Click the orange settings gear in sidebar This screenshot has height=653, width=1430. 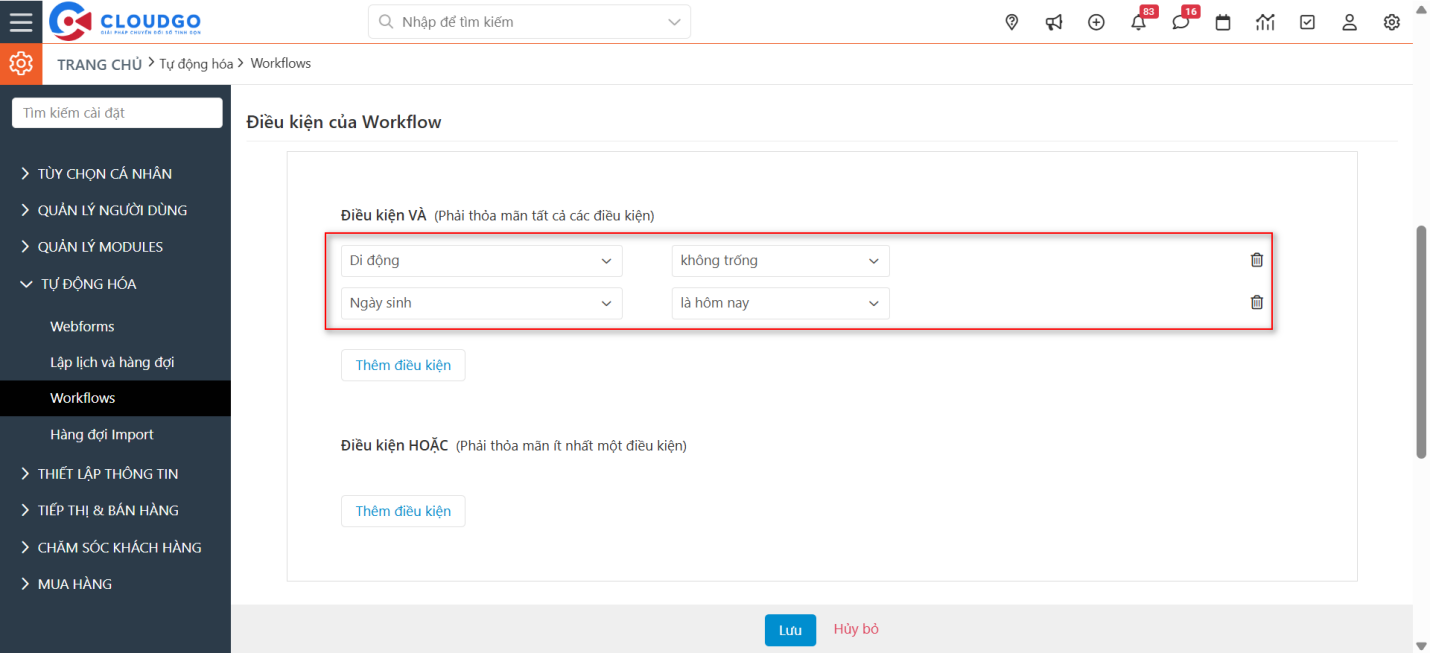[x=20, y=62]
